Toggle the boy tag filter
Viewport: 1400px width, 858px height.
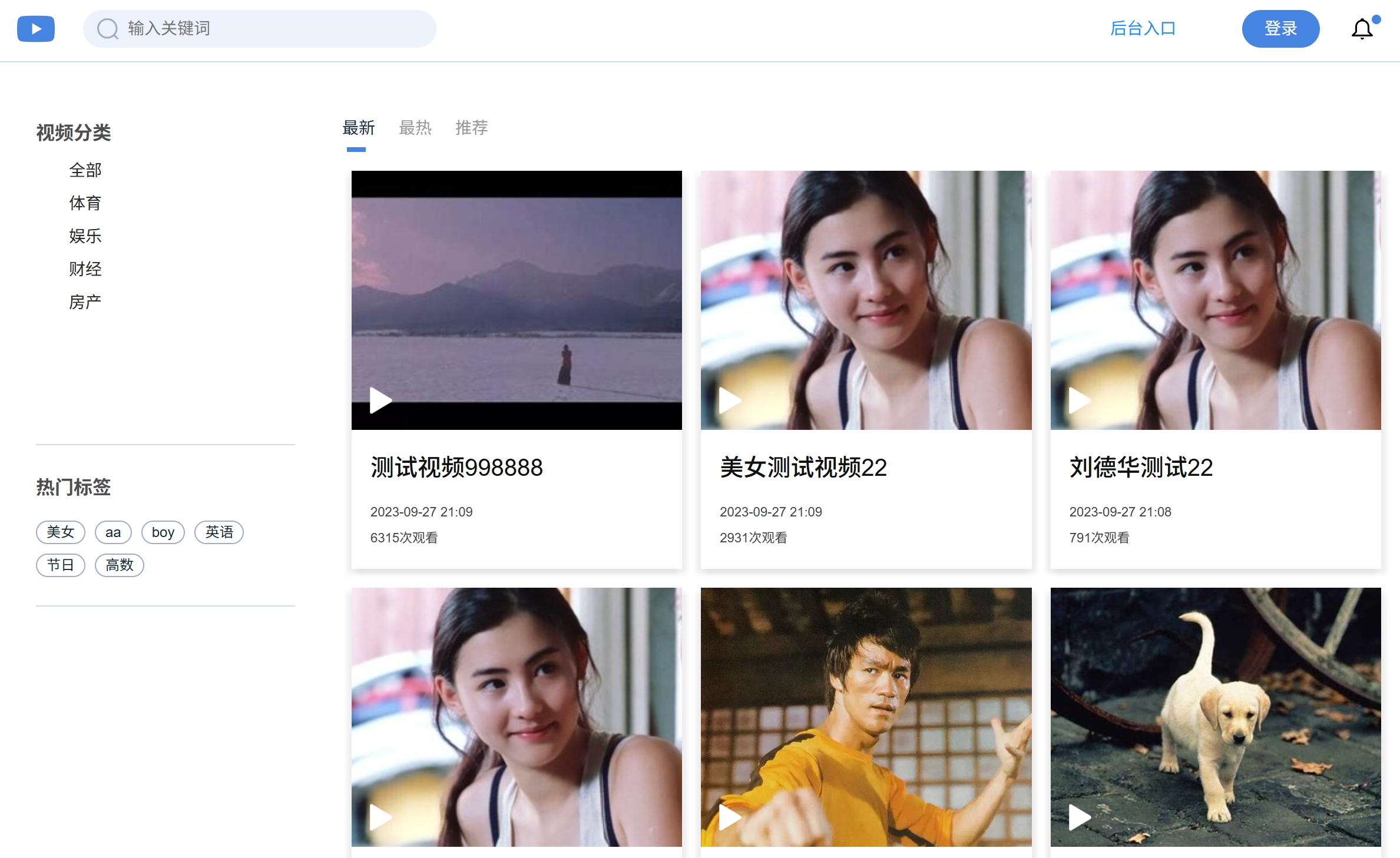[x=163, y=532]
